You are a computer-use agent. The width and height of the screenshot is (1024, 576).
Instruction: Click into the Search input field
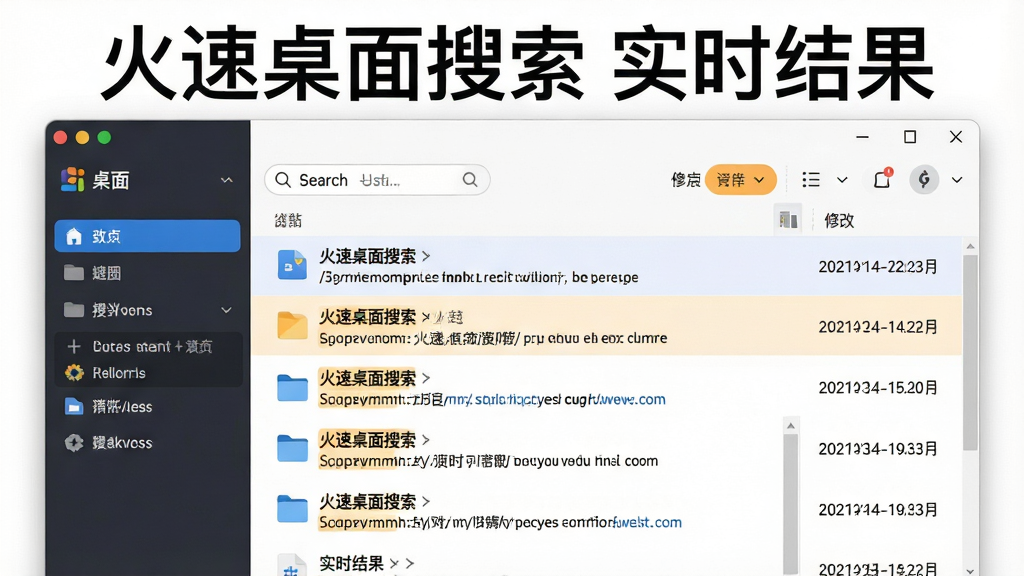[x=377, y=180]
